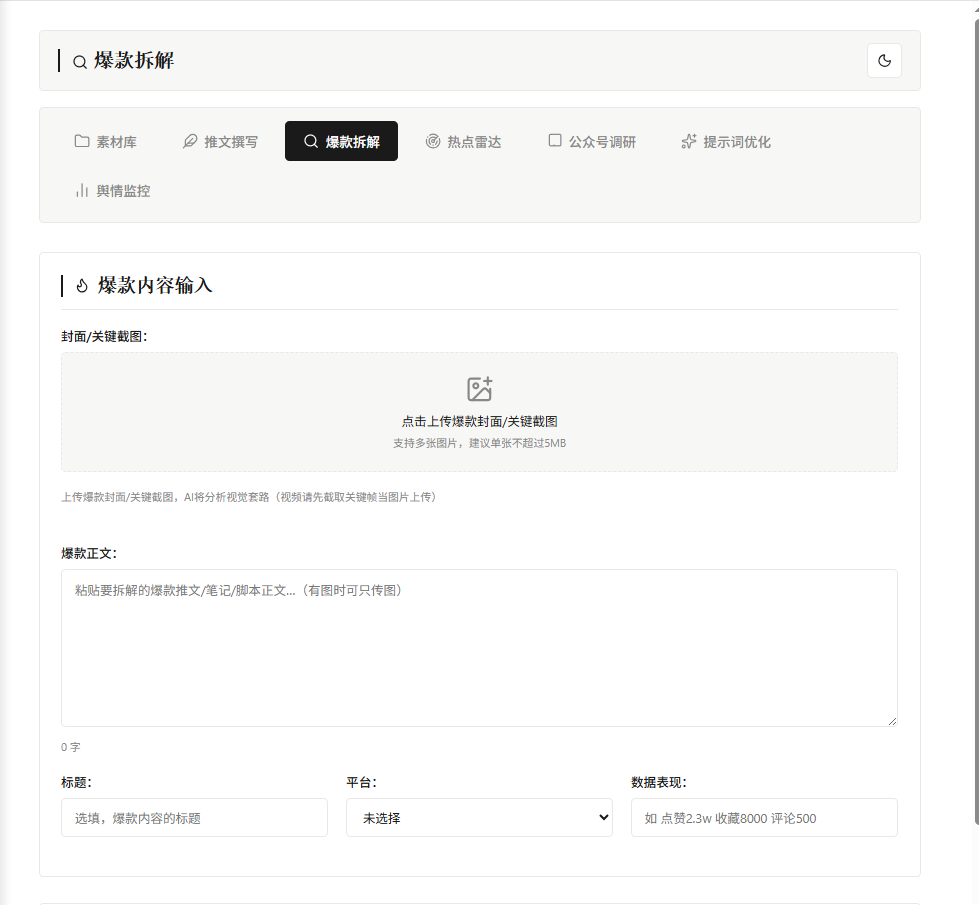Click the 点击上传爆款封面/关键截图 text
Image resolution: width=979 pixels, height=905 pixels.
480,422
